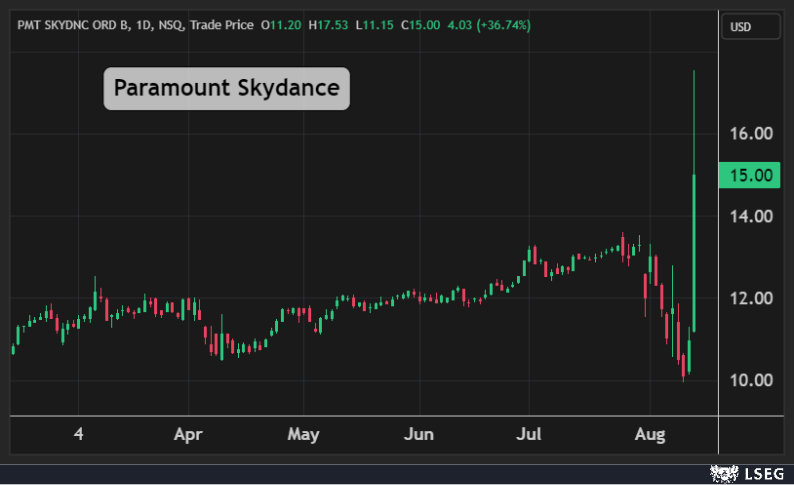Image resolution: width=794 pixels, height=485 pixels.
Task: Select the Apr marker on the time axis
Action: pos(188,435)
